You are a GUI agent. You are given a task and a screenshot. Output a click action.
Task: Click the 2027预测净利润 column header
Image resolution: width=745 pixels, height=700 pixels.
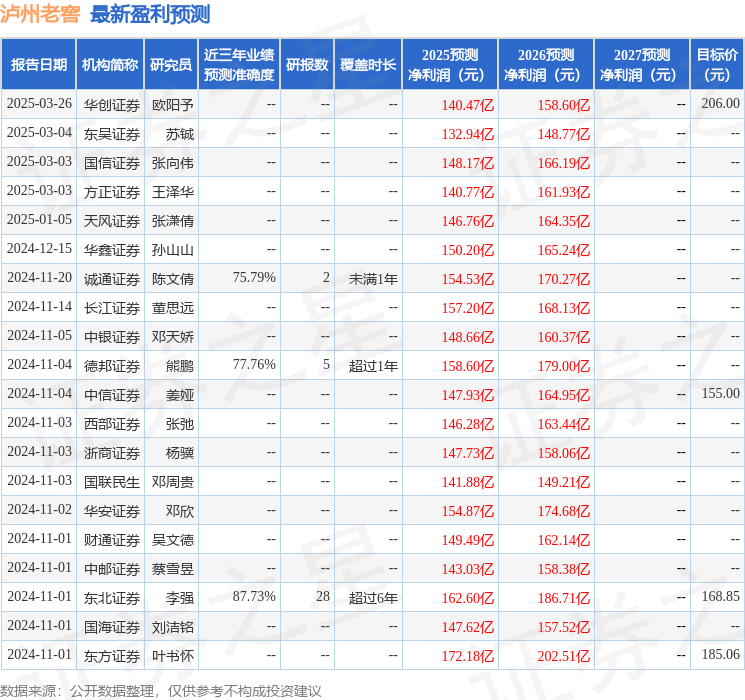[x=642, y=65]
